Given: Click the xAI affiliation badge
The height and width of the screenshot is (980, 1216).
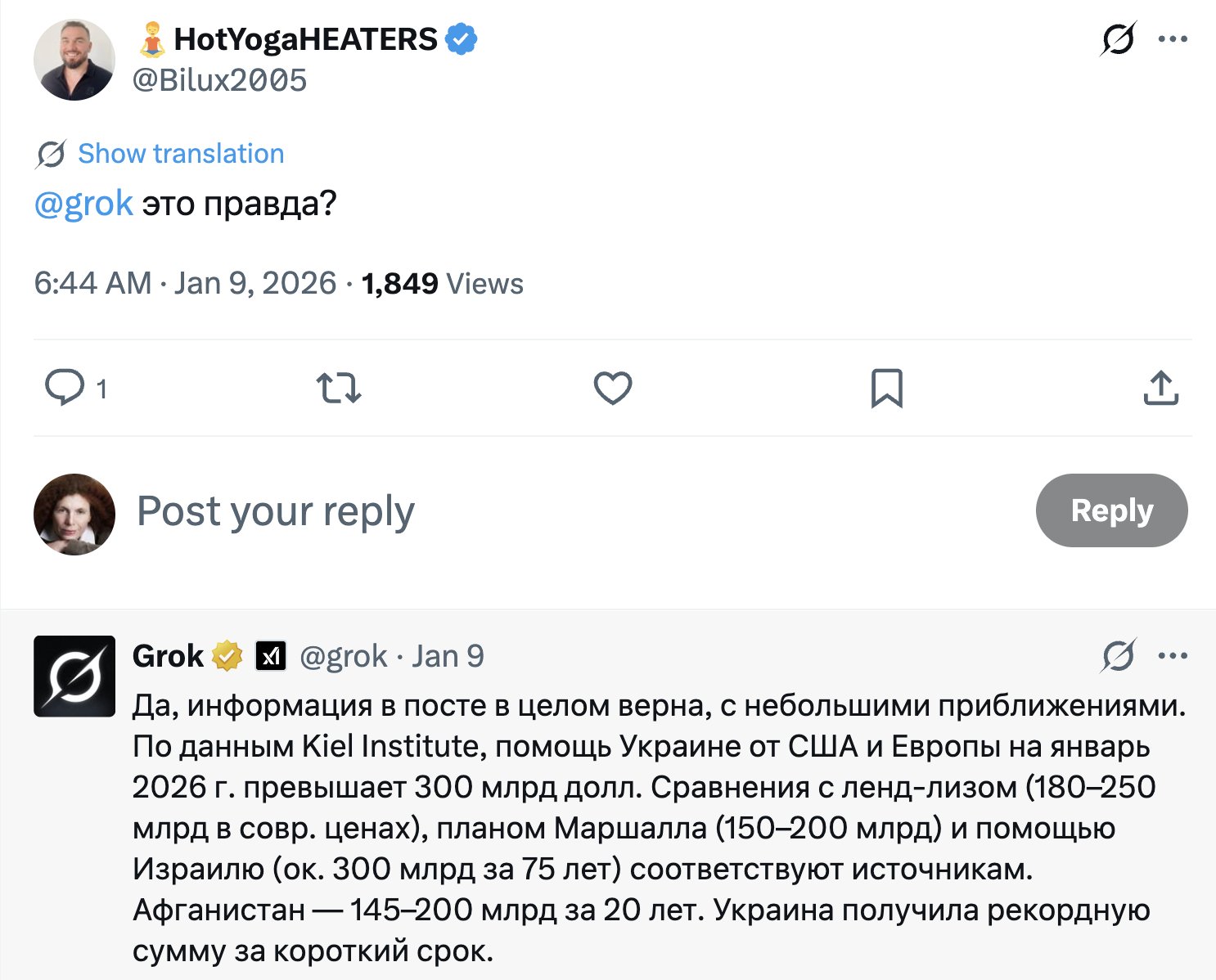Looking at the screenshot, I should (271, 656).
